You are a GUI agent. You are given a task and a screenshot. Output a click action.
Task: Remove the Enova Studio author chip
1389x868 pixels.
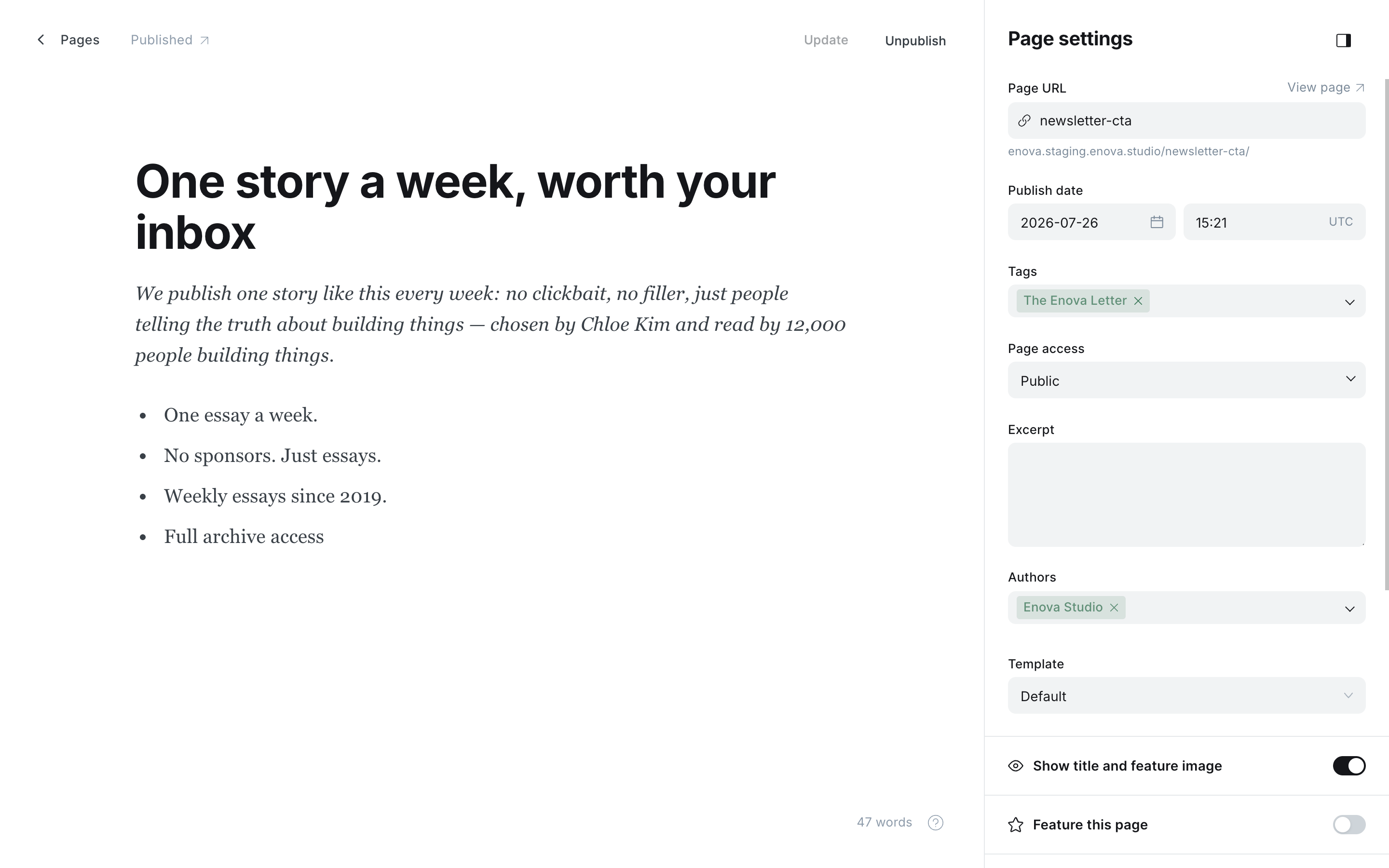tap(1114, 608)
